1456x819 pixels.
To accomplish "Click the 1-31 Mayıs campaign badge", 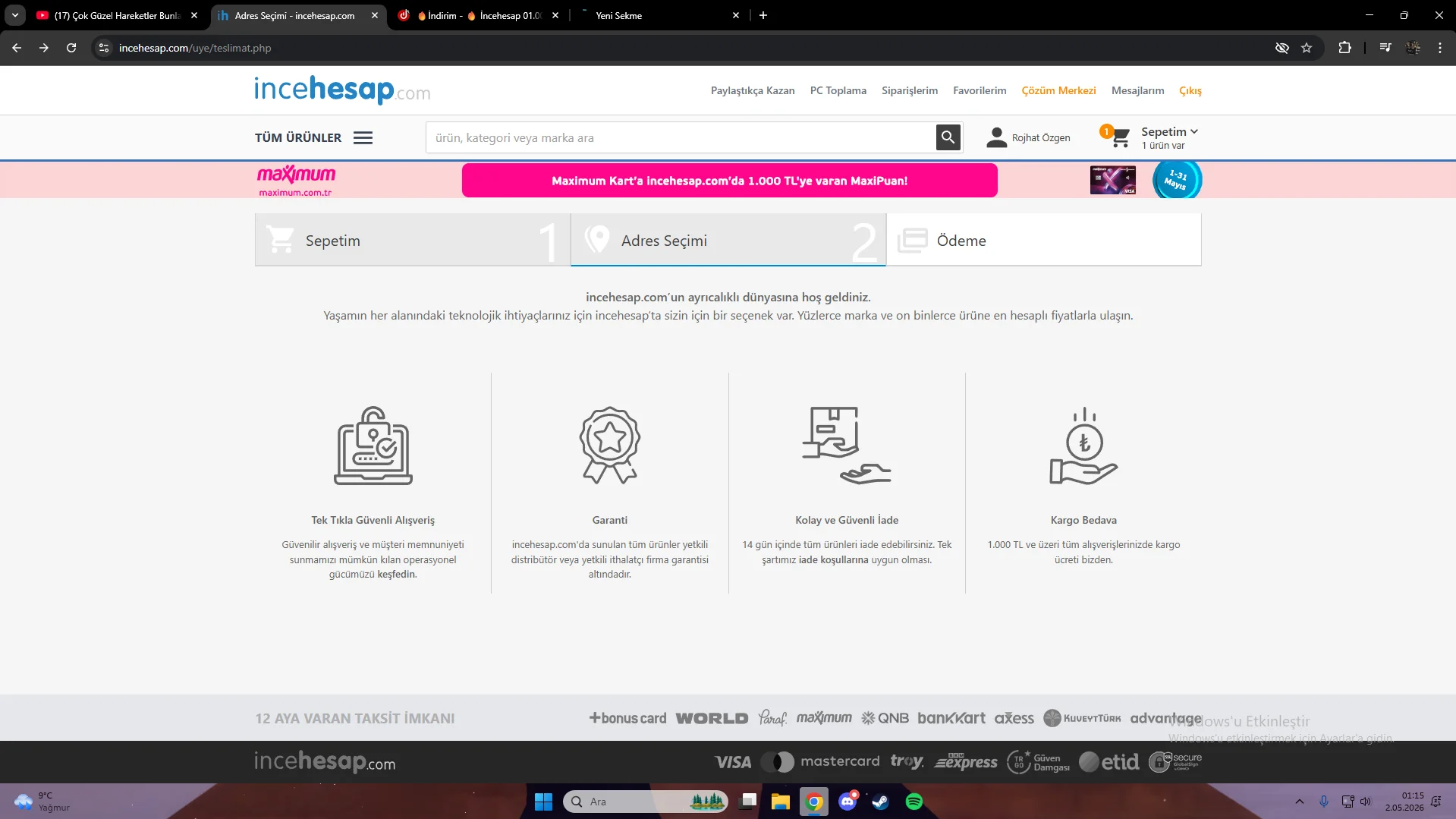I will tap(1177, 180).
